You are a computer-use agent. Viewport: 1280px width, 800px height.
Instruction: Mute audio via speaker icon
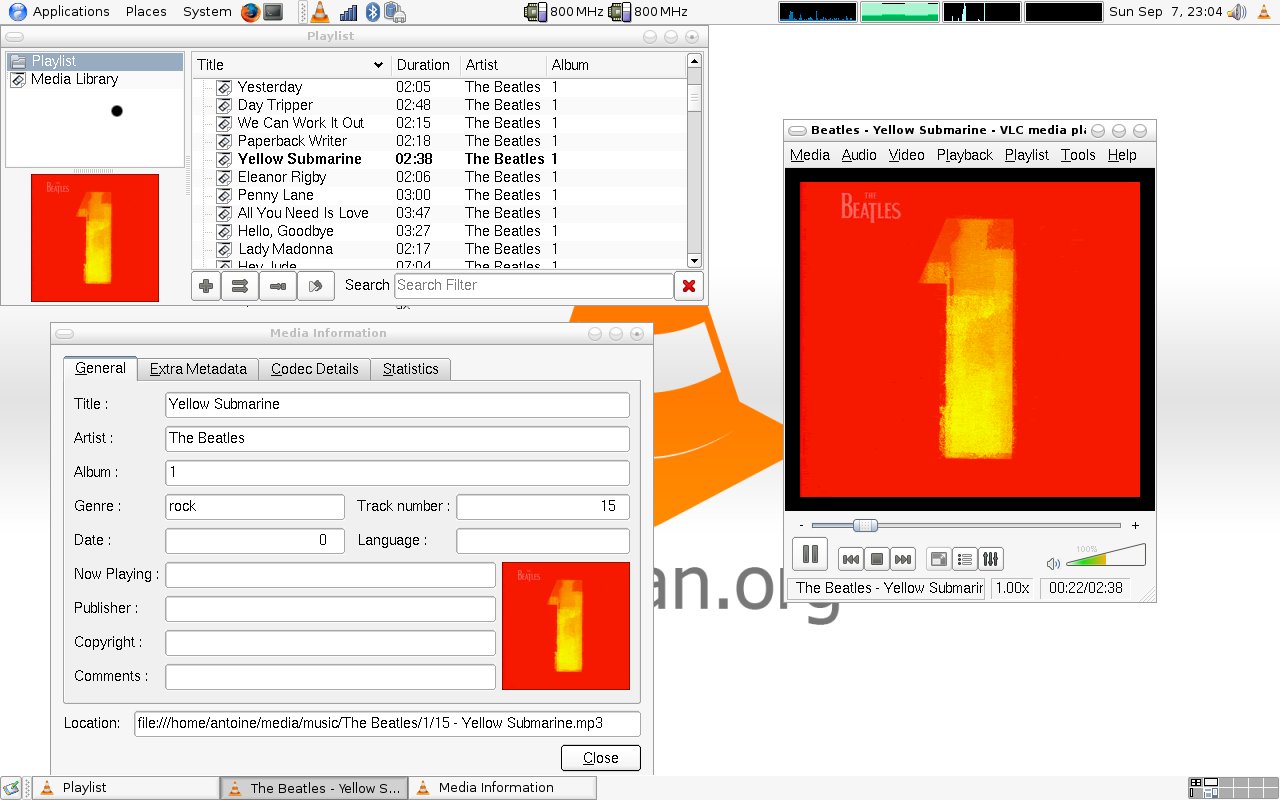[1053, 564]
